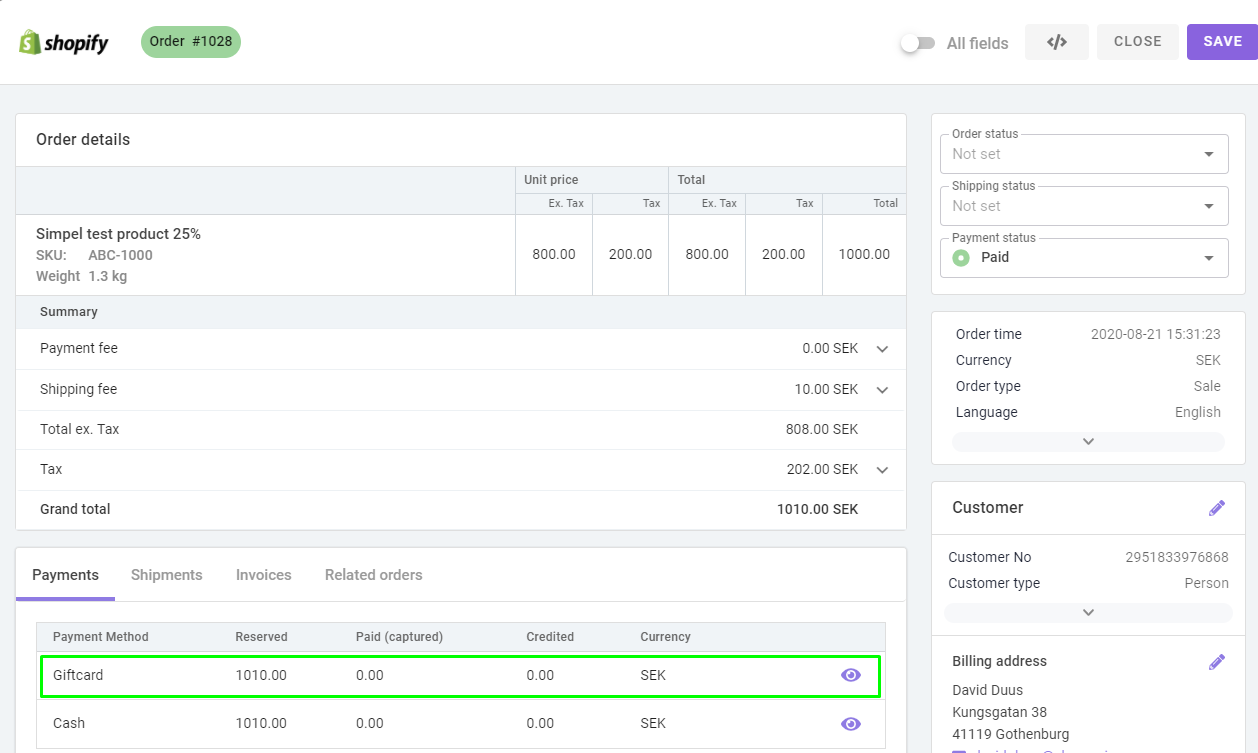Switch to the Invoices tab
Image resolution: width=1258 pixels, height=753 pixels.
(x=264, y=575)
